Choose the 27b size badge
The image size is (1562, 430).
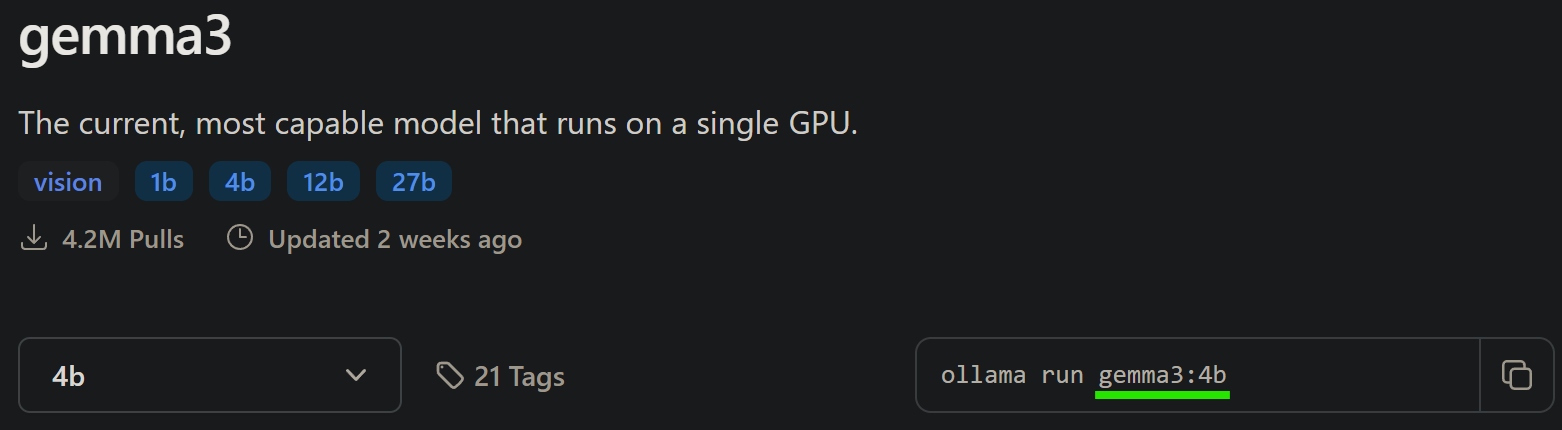point(414,182)
